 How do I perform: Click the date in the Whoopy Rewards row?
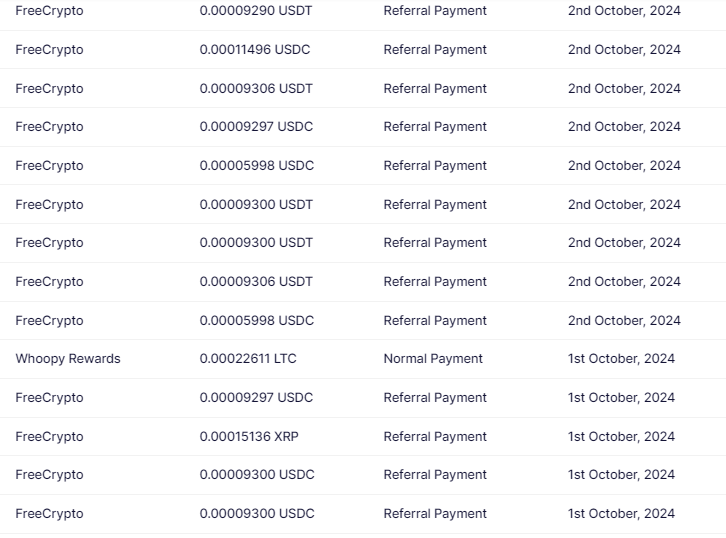point(621,359)
